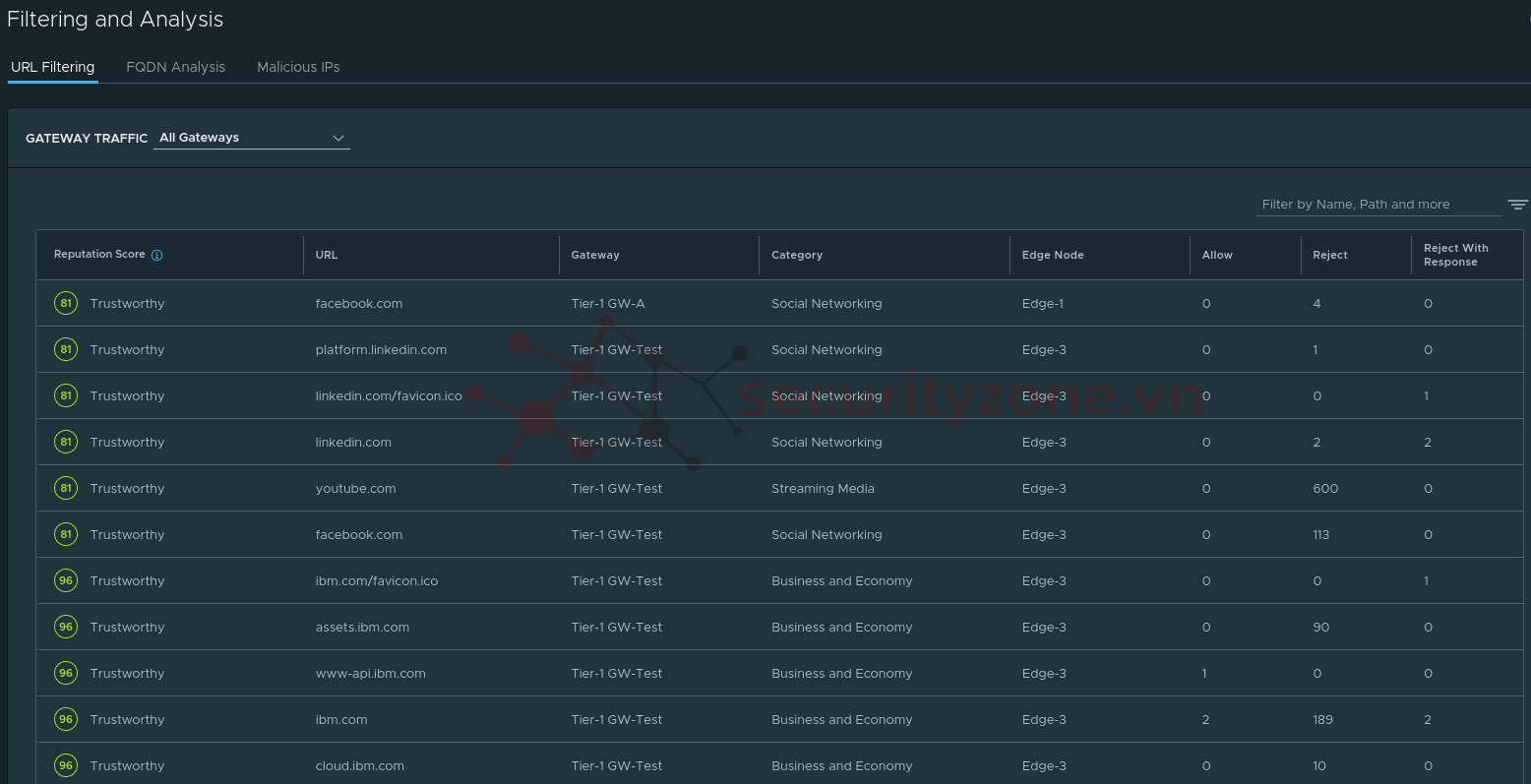Click the 81 score badge for linkedin.com/favicon.ico
Image resolution: width=1531 pixels, height=784 pixels.
tap(66, 395)
